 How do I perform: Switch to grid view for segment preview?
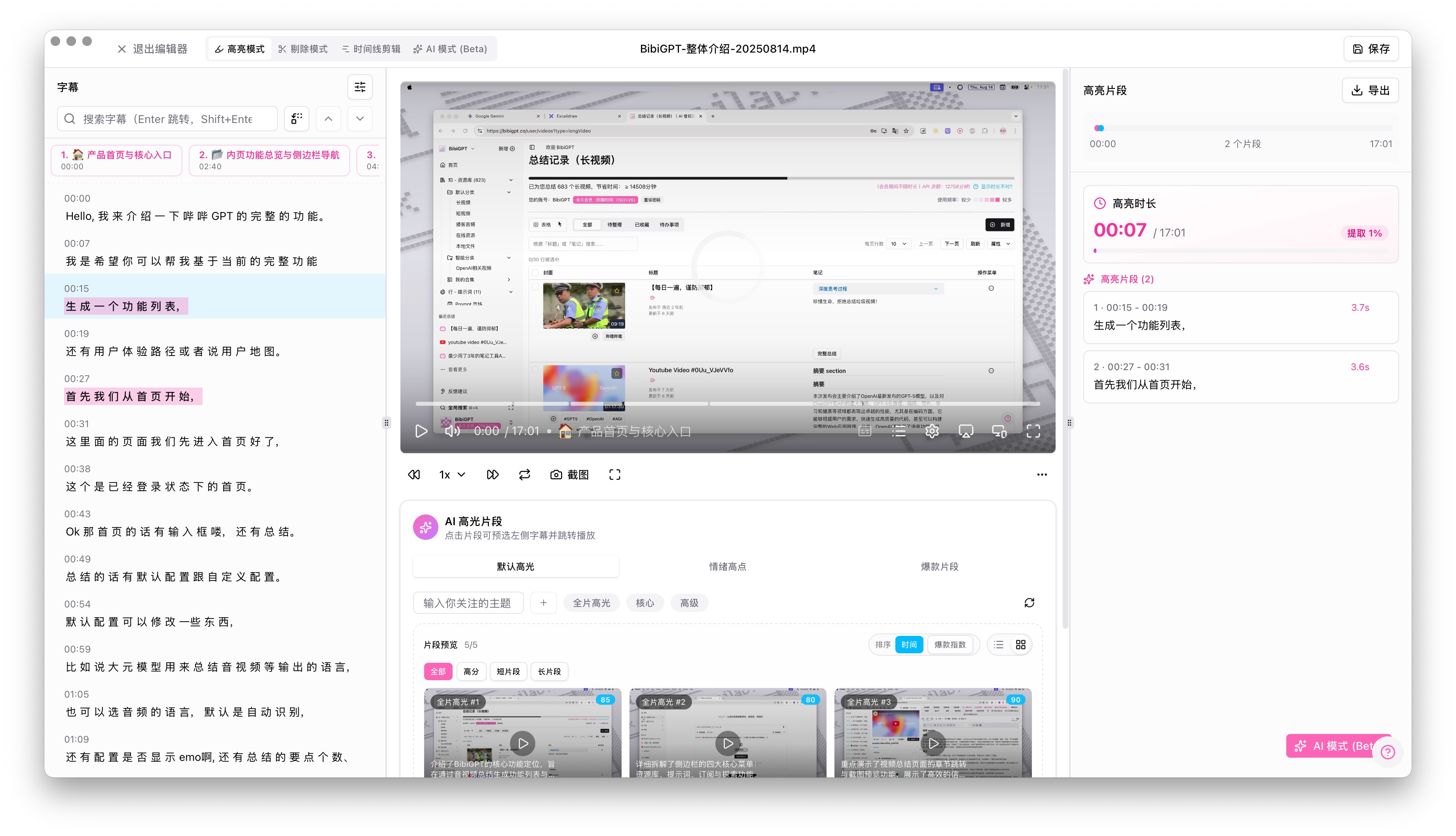1020,645
